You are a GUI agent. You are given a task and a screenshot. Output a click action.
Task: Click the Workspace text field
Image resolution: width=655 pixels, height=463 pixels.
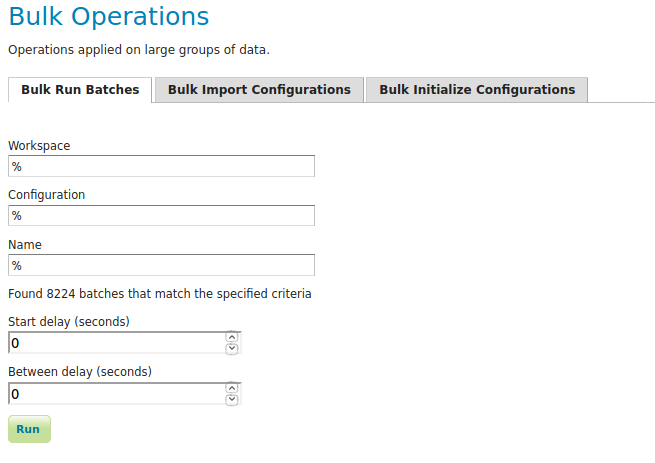pos(161,166)
